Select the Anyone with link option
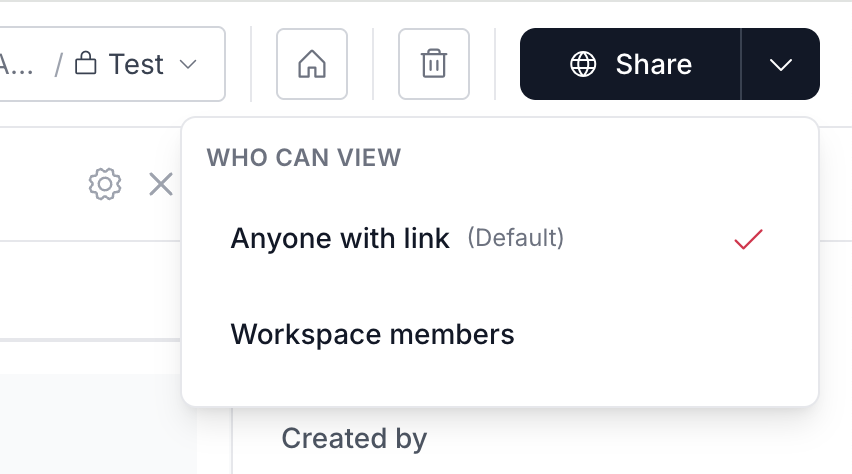The width and height of the screenshot is (852, 474). 340,239
